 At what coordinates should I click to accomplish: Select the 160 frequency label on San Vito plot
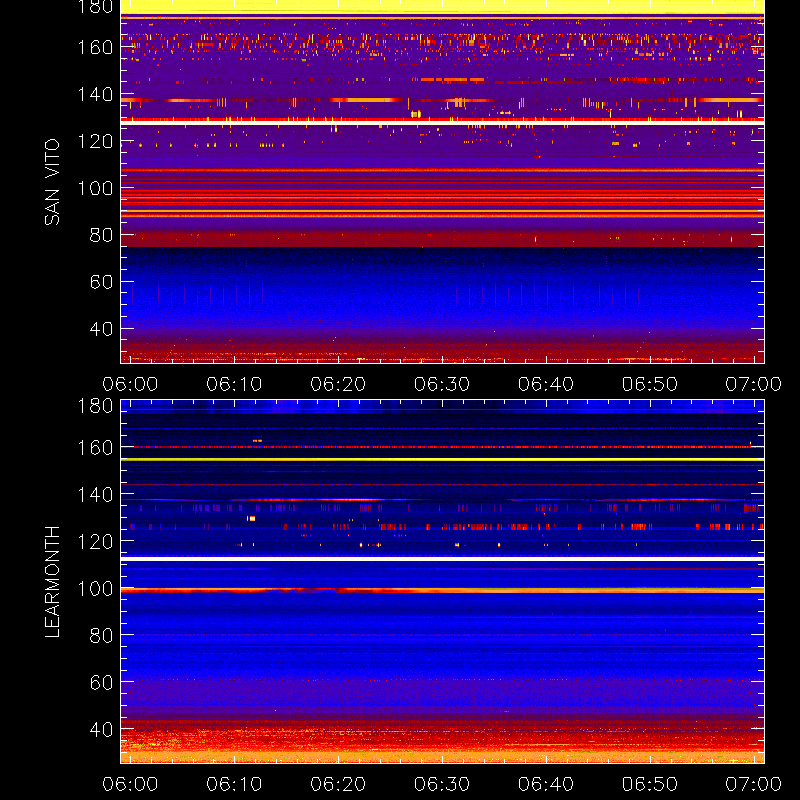(95, 47)
